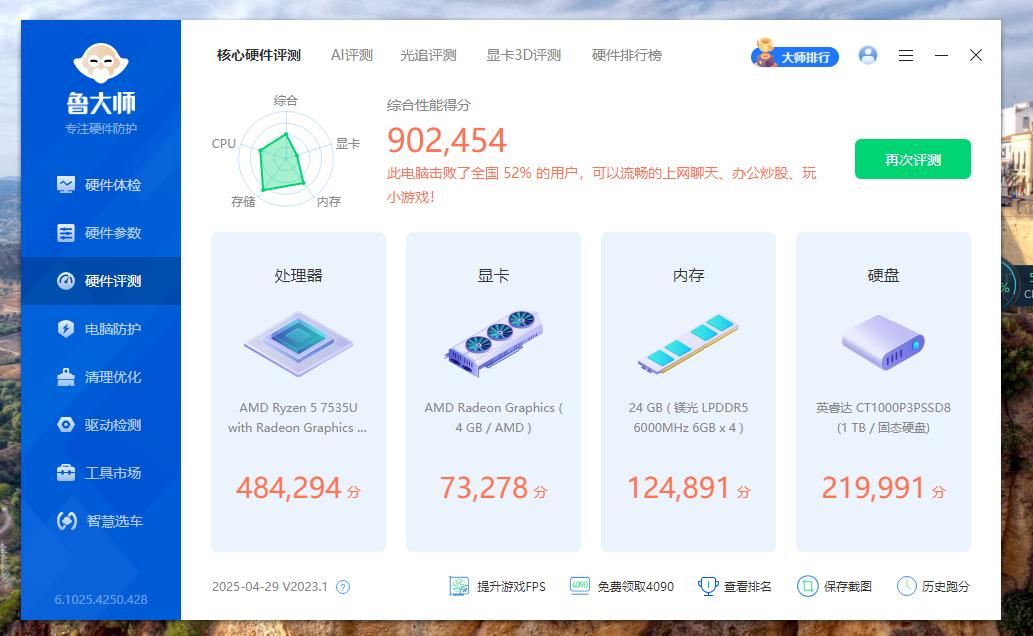Click the 综合性能得分 label
Image resolution: width=1033 pixels, height=636 pixels.
pos(429,105)
